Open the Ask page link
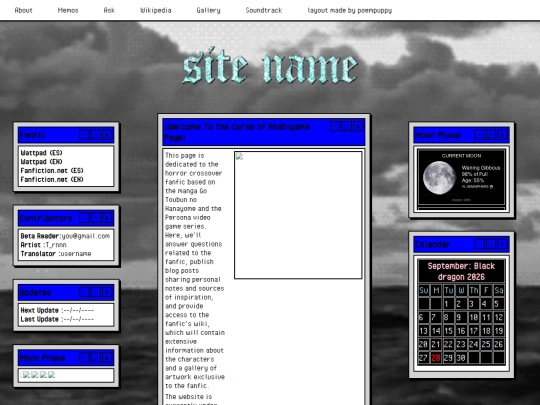Viewport: 540px width, 405px height. pos(109,10)
